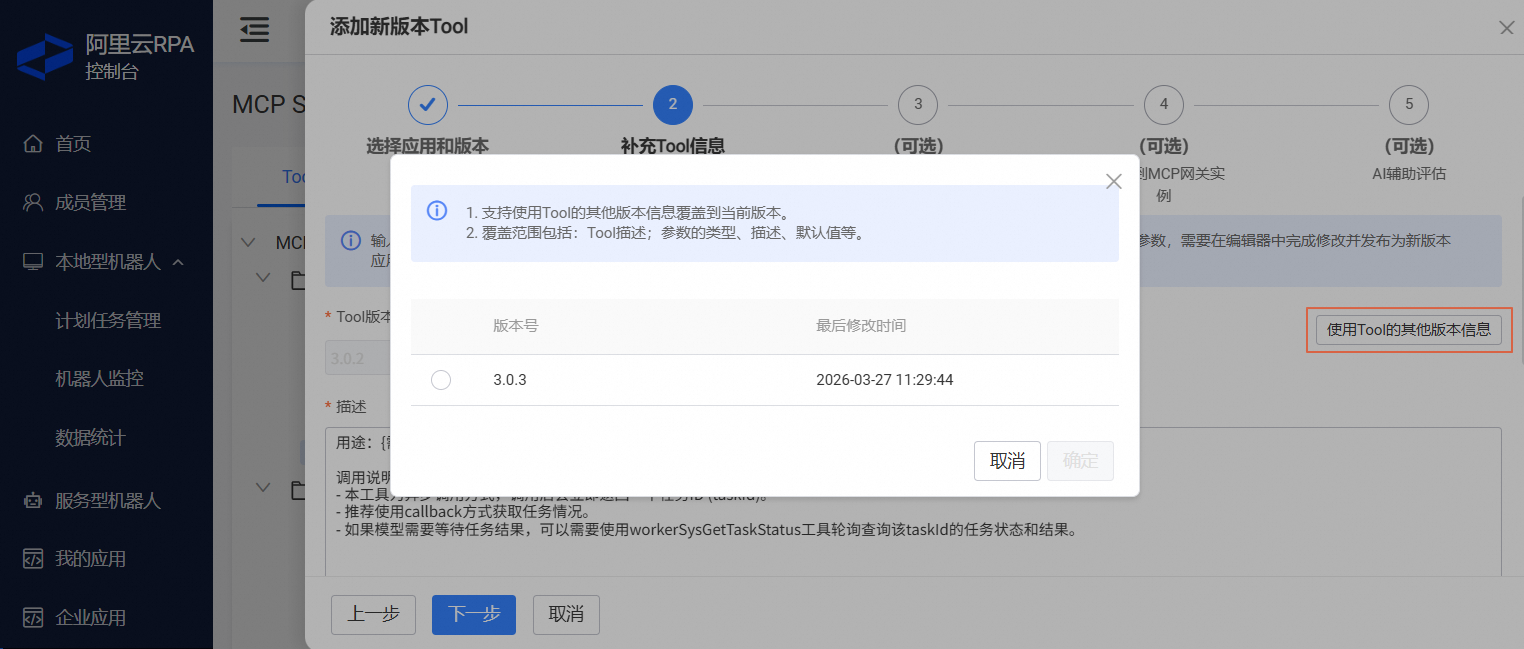Click the 阿里云RPA logo icon
The width and height of the screenshot is (1524, 649).
[46, 57]
